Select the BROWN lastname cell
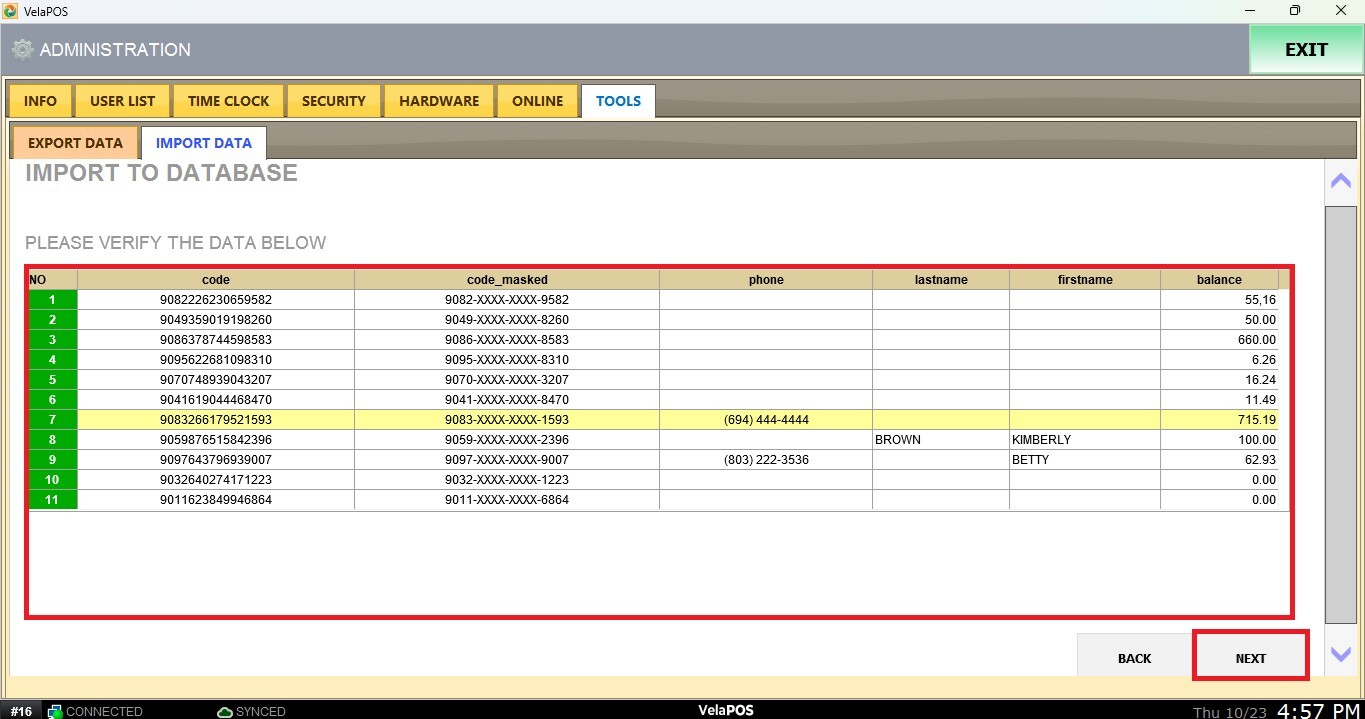1365x719 pixels. (x=940, y=440)
